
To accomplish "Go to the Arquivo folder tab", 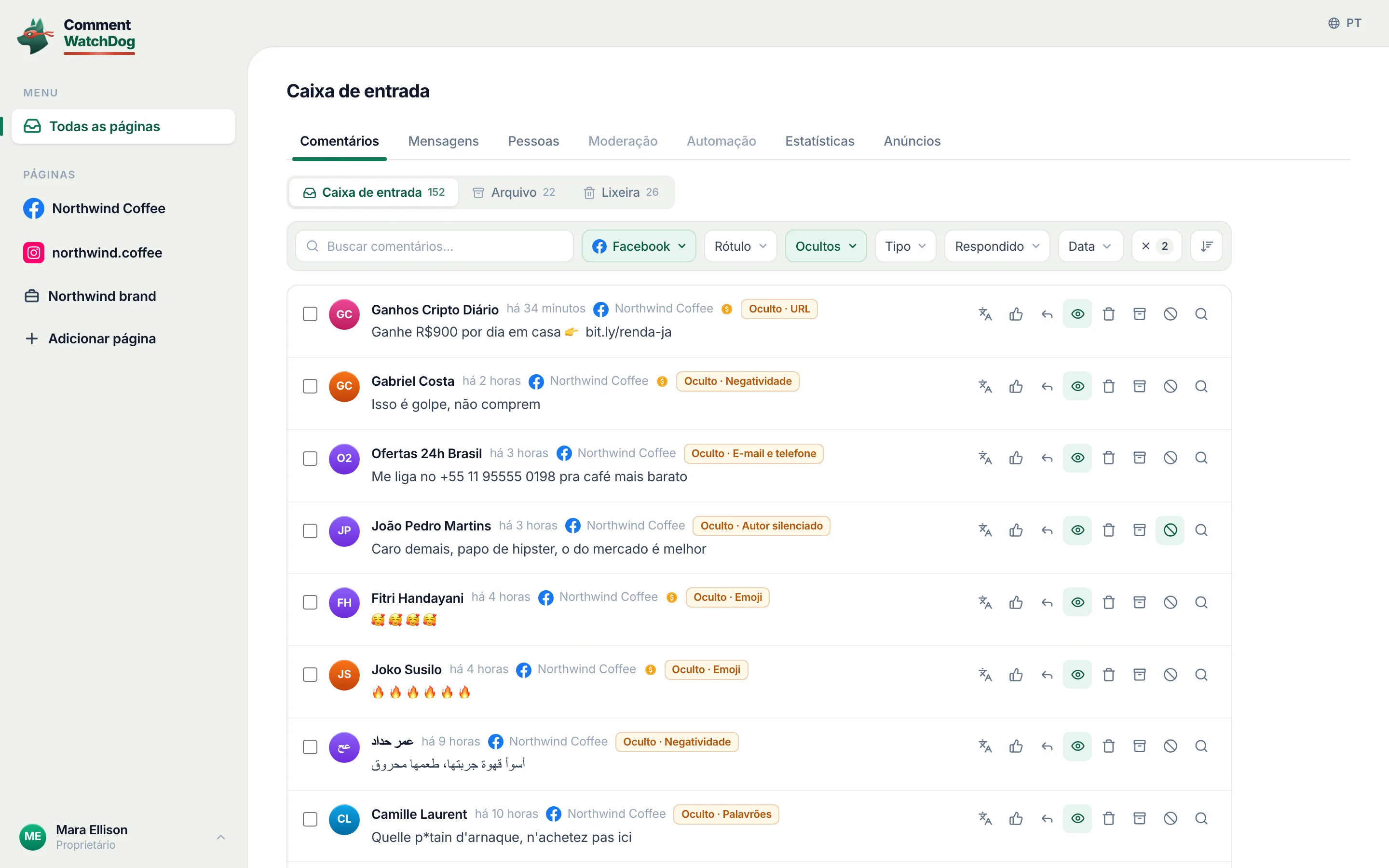I will 514,192.
